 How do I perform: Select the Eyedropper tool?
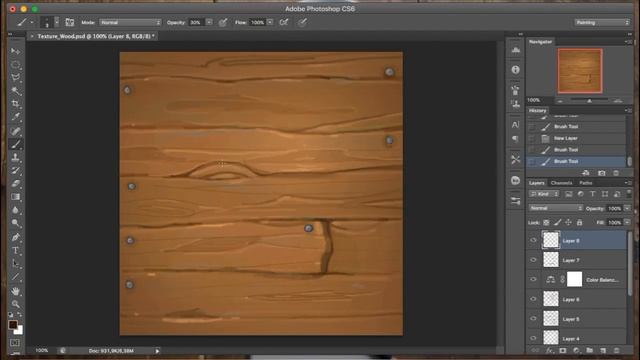pos(16,117)
